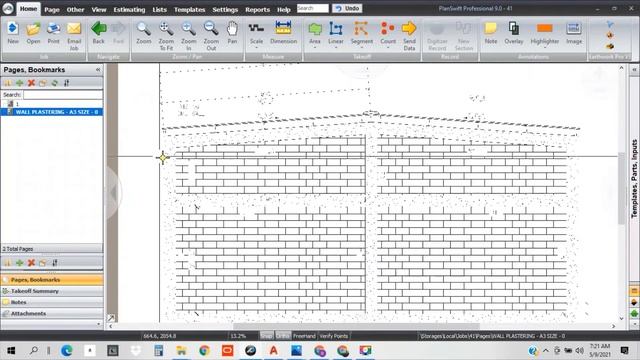This screenshot has width=640, height=360.
Task: Open the Help ribbon tab
Action: pyautogui.click(x=284, y=9)
